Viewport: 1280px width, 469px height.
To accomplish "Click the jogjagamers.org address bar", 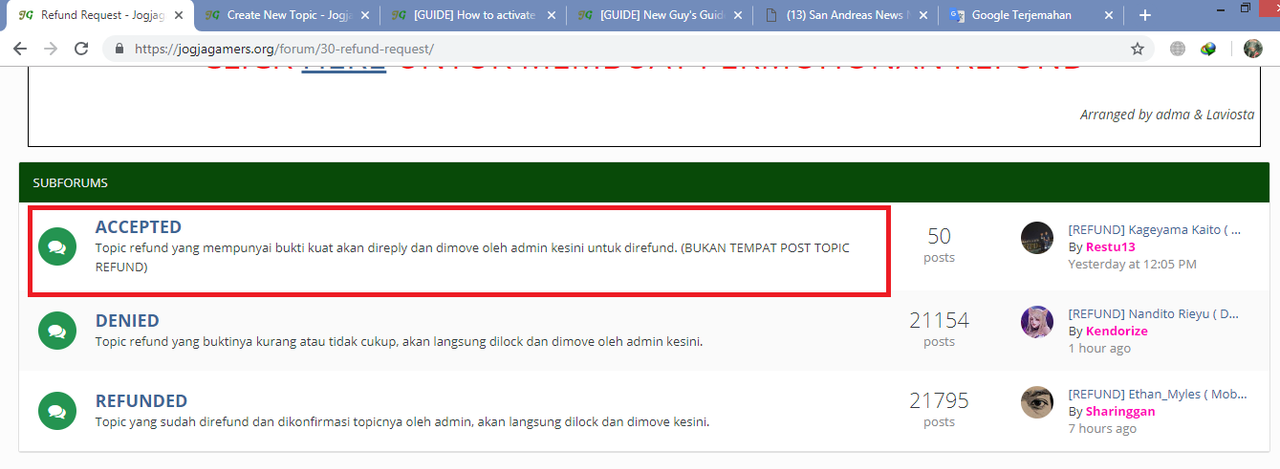I will 628,48.
